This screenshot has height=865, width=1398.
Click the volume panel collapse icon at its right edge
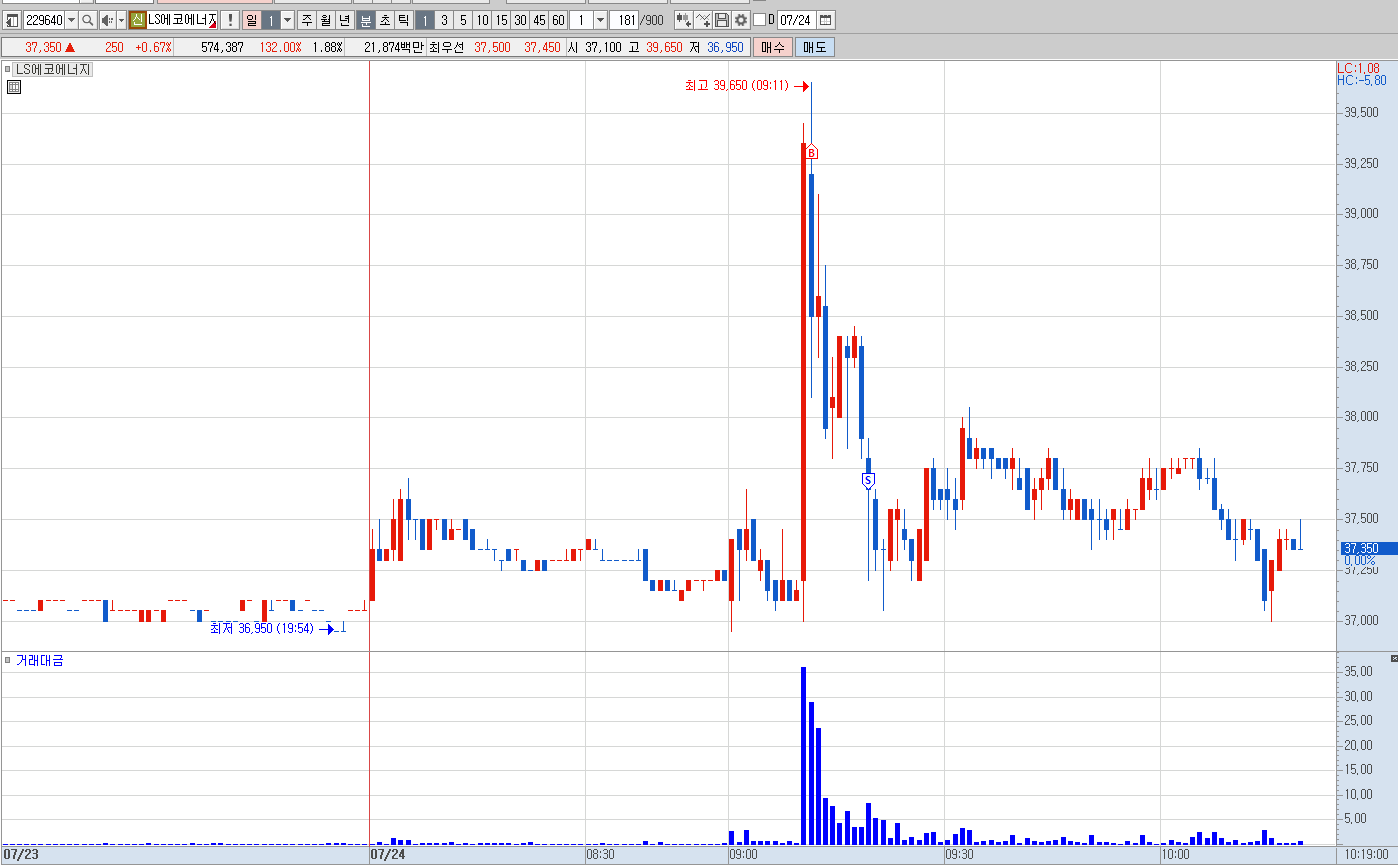tap(1394, 658)
